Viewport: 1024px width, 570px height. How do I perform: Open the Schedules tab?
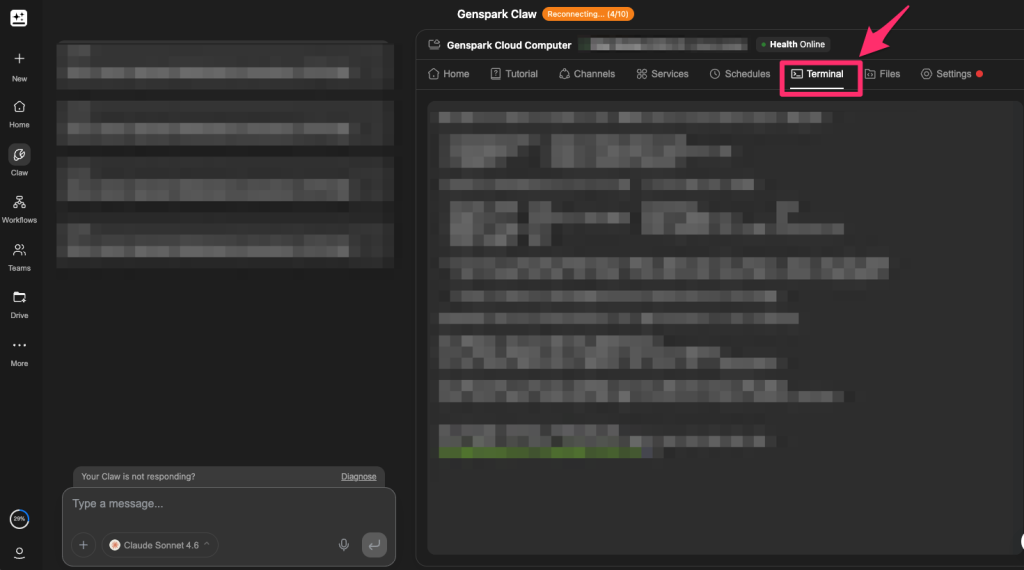click(x=740, y=74)
